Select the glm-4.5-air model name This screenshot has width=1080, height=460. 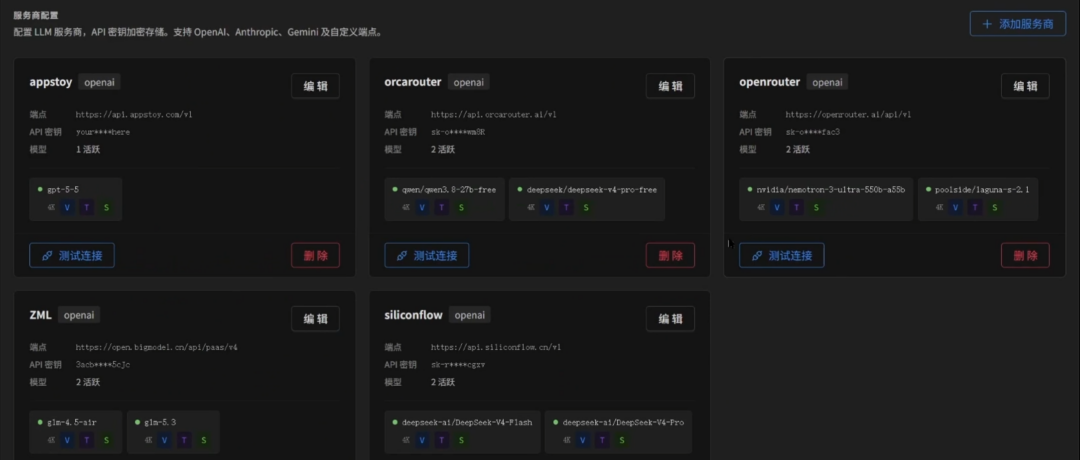point(72,422)
